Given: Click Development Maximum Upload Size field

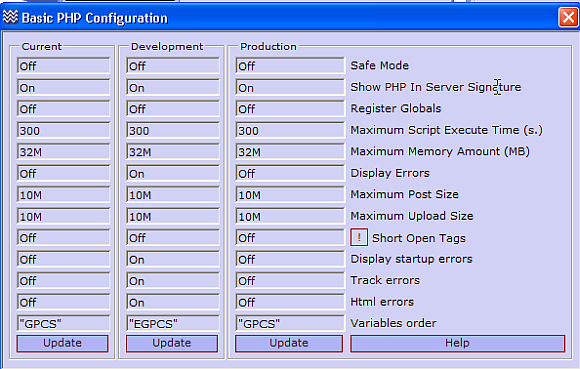Looking at the screenshot, I should point(173,216).
